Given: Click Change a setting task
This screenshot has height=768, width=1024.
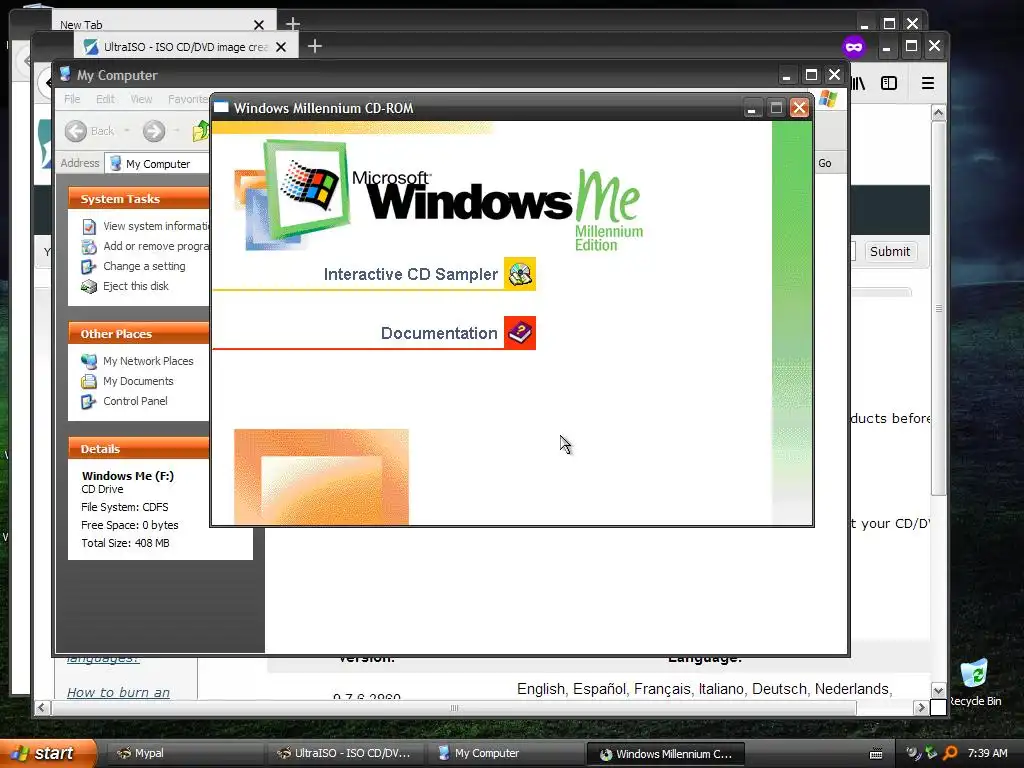Looking at the screenshot, I should coord(144,266).
